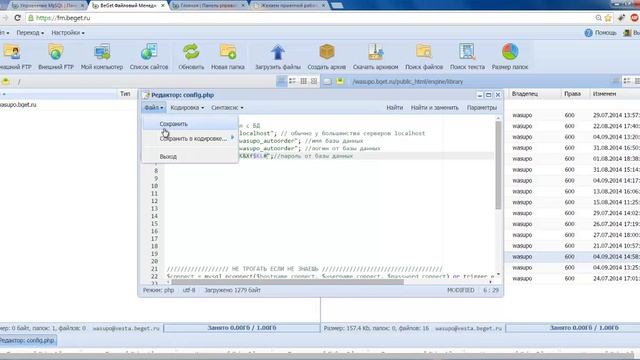Image resolution: width=640 pixels, height=360 pixels.
Task: Close the config.php editor window
Action: [498, 95]
